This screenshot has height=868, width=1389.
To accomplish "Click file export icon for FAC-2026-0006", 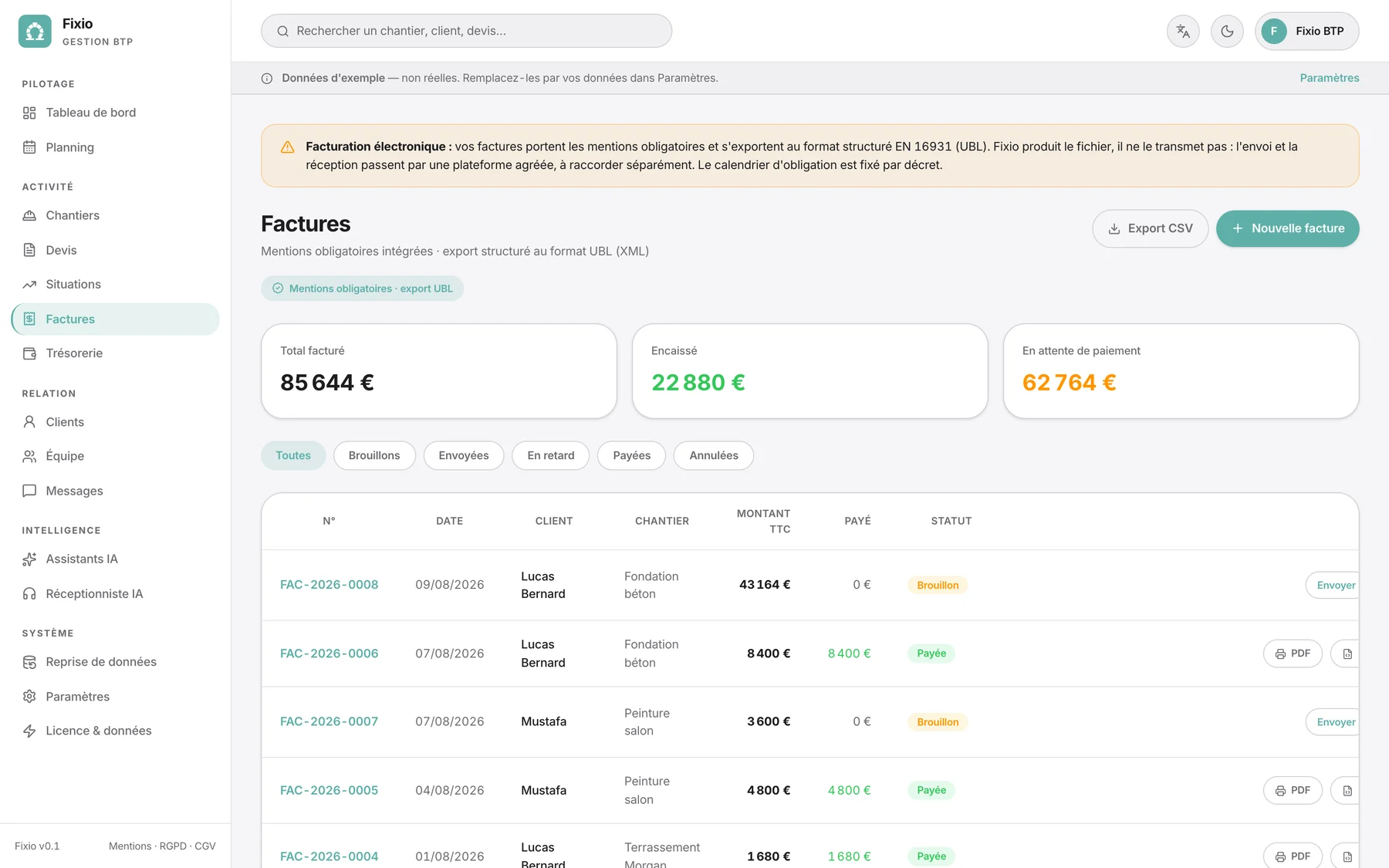I will coord(1347,654).
